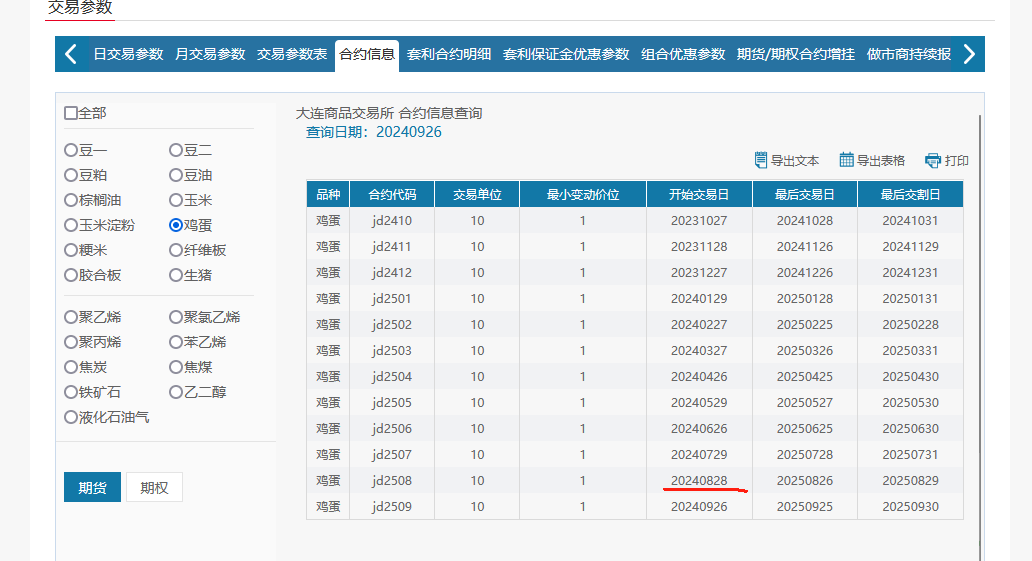Click the 最后交割日 column header
Screen dimensions: 1032x561
tap(910, 195)
